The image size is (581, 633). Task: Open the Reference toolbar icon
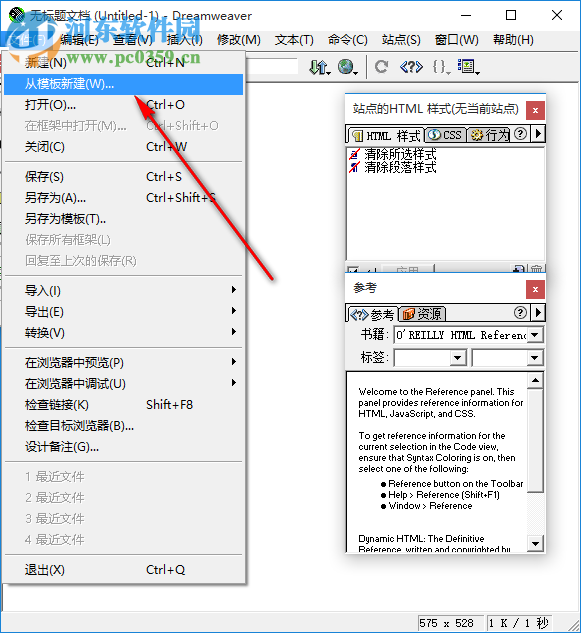coord(411,67)
